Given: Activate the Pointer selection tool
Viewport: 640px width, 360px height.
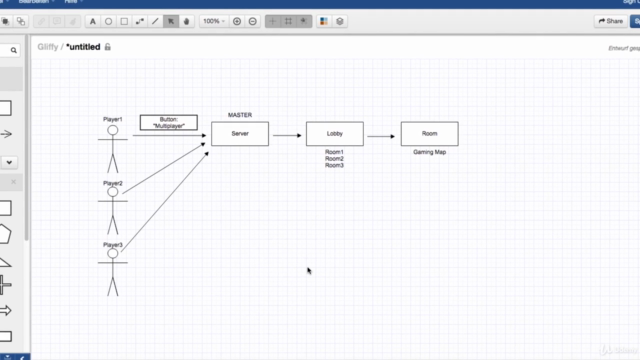Looking at the screenshot, I should (x=171, y=21).
